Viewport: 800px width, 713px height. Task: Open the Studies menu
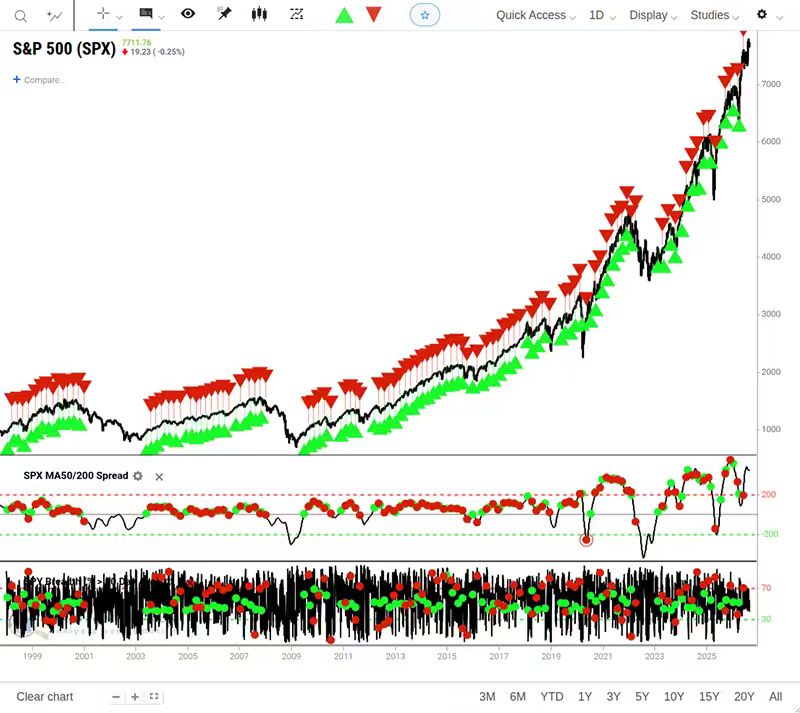[715, 15]
